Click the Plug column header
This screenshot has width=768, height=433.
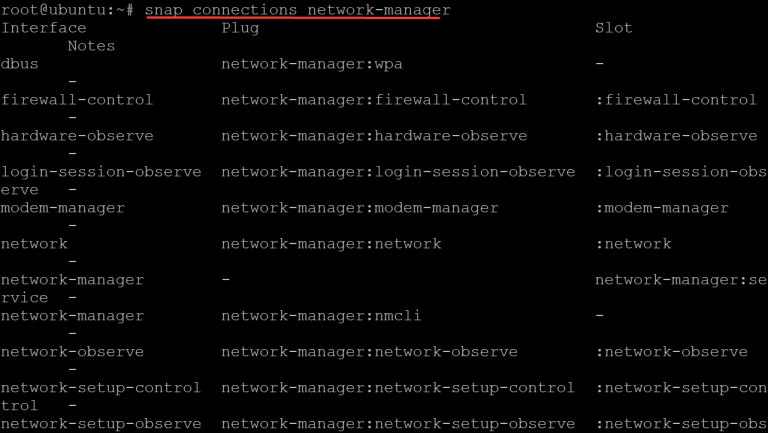point(240,28)
